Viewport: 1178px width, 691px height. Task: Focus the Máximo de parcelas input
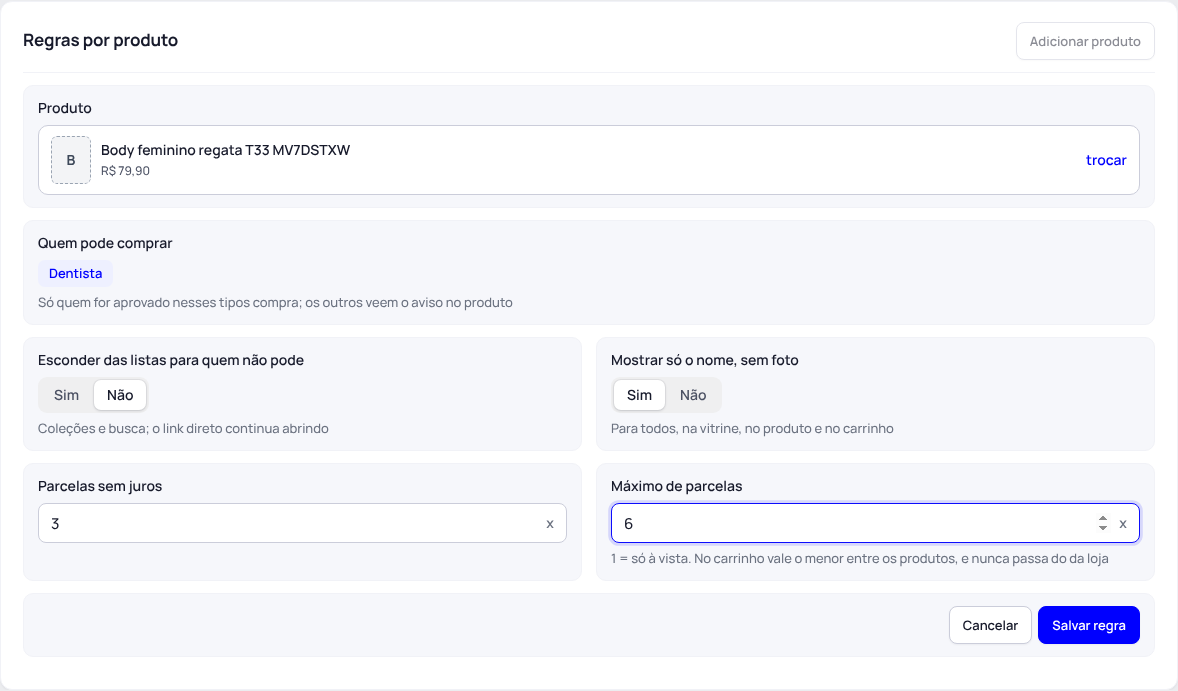click(x=875, y=523)
